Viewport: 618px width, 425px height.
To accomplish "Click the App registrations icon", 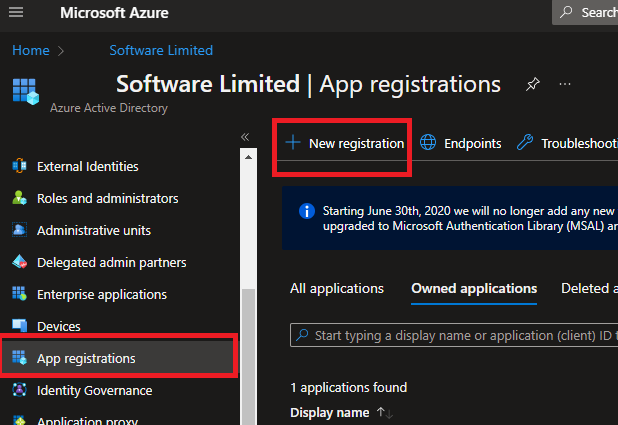I will [x=19, y=358].
